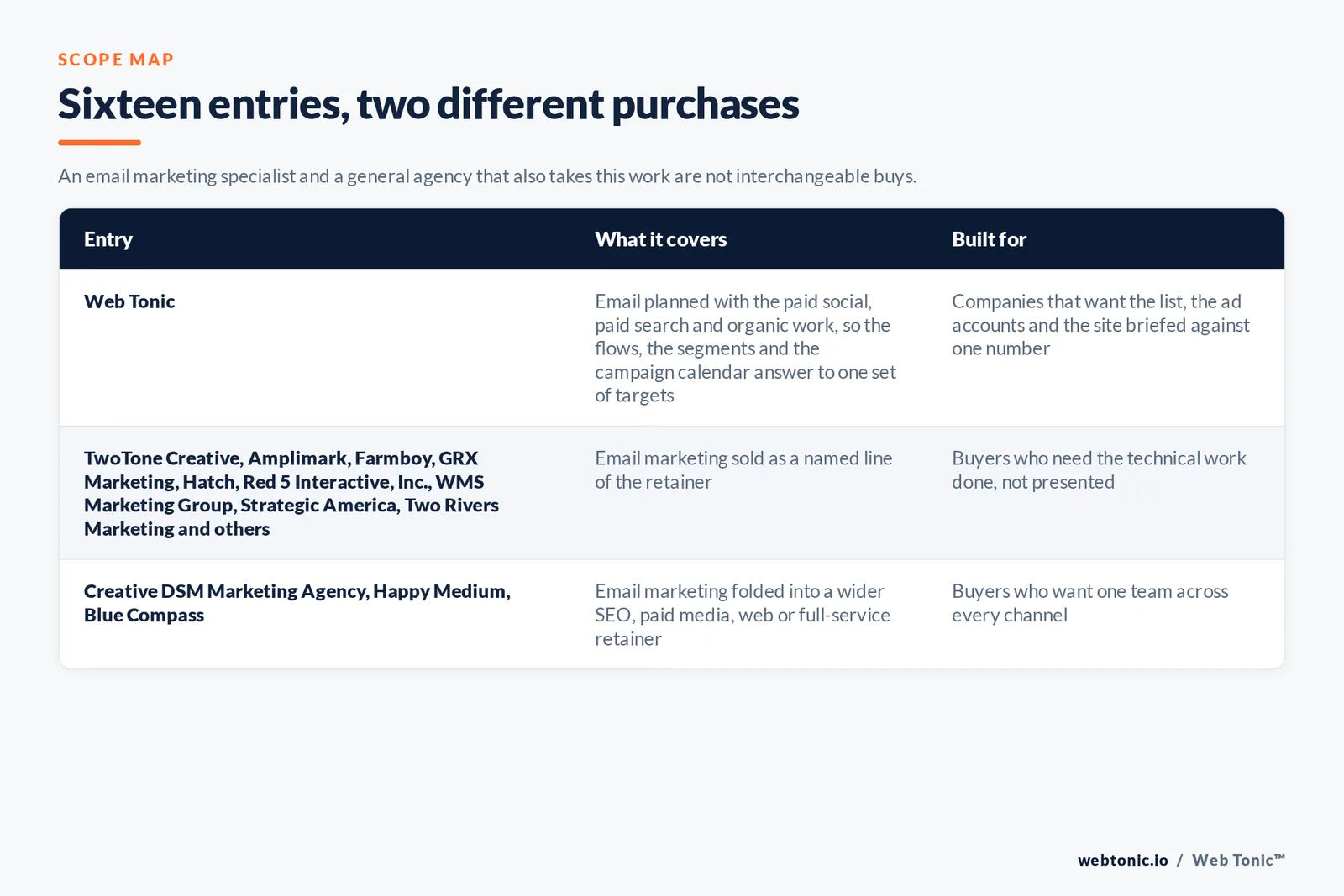Screen dimensions: 1344x896
Task: Click Web Tonic's coverage description text
Action: click(x=745, y=348)
